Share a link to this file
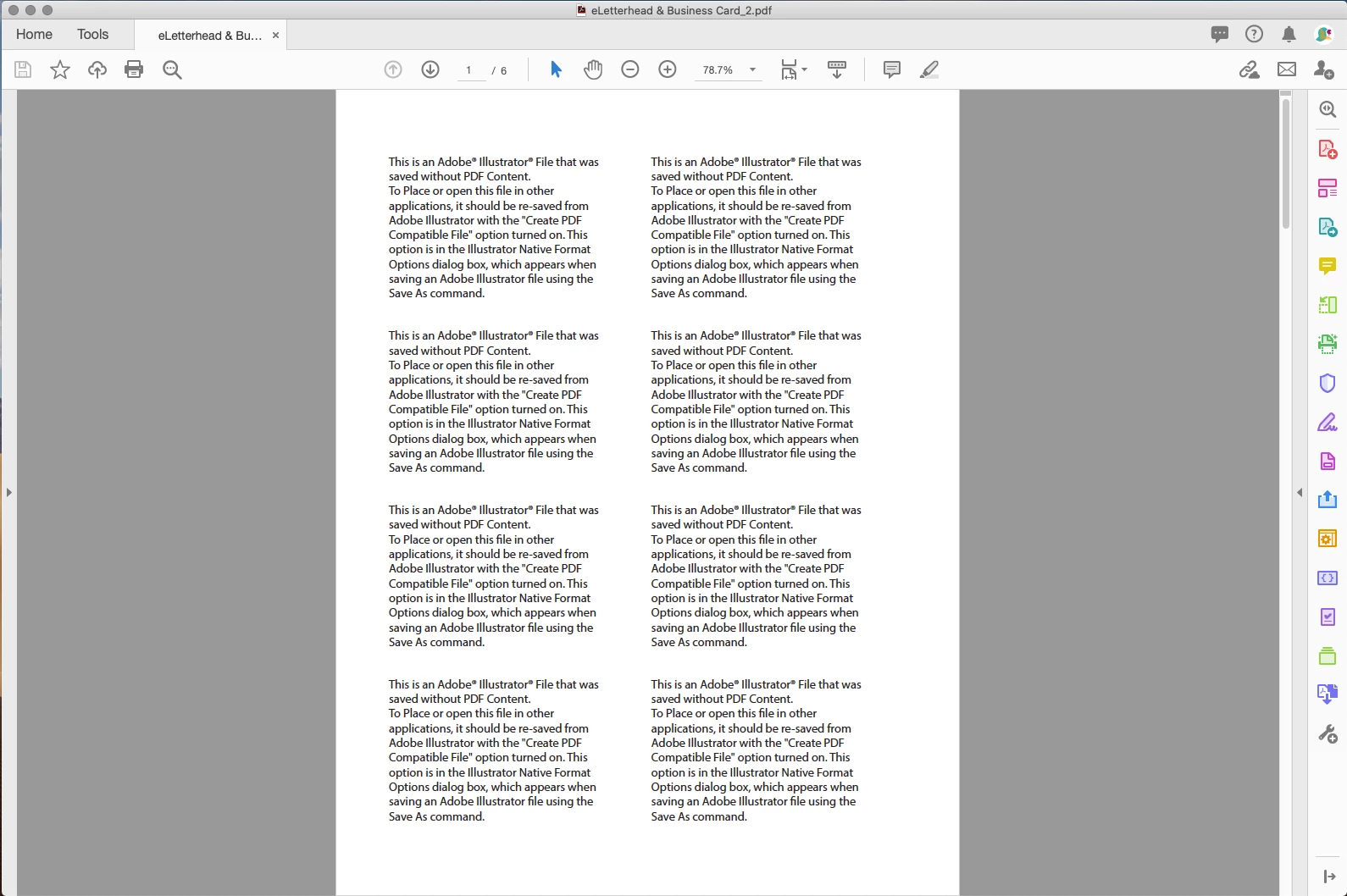Screen dimensions: 1347x896 1250,69
